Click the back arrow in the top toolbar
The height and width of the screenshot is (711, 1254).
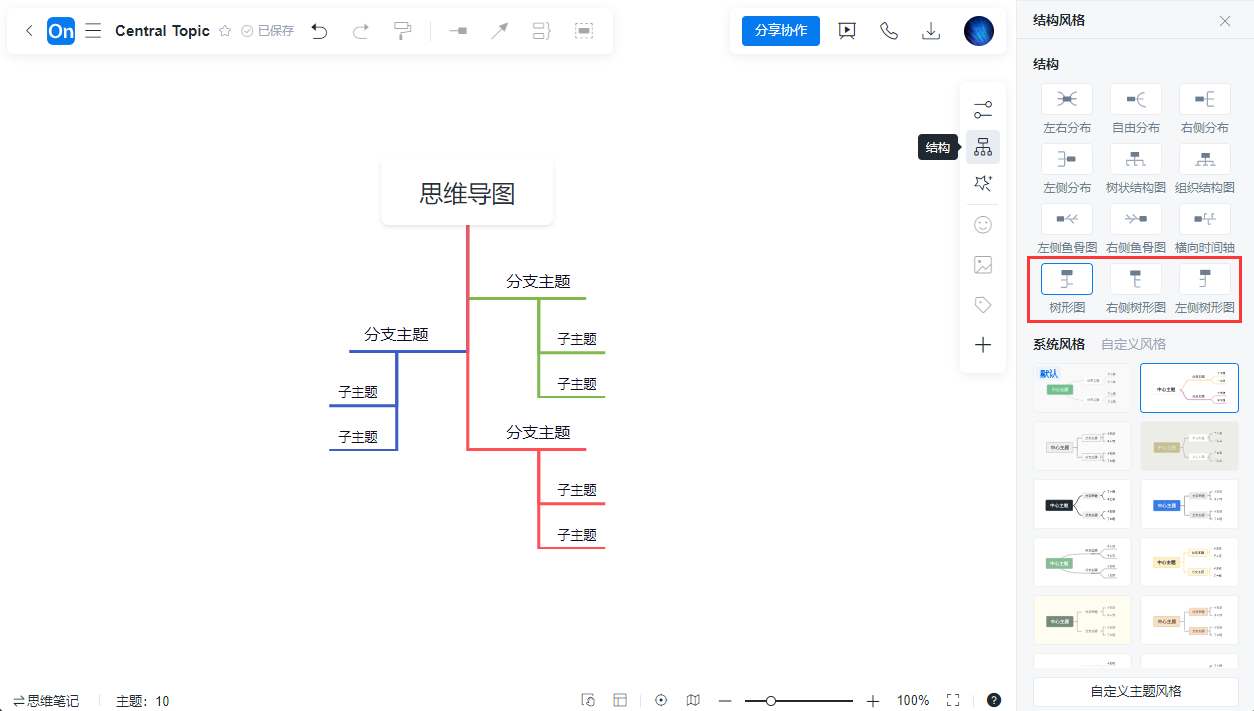click(29, 31)
